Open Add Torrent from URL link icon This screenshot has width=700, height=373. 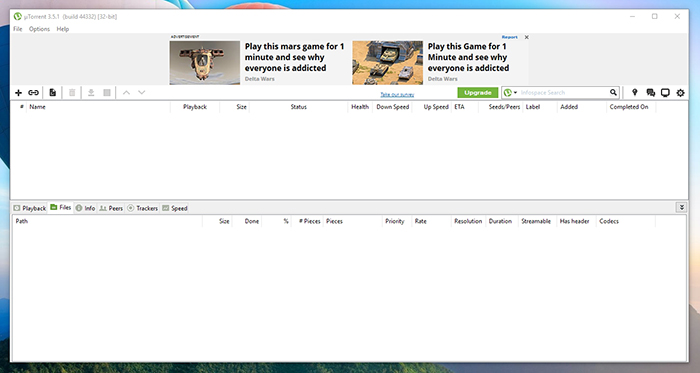33,93
